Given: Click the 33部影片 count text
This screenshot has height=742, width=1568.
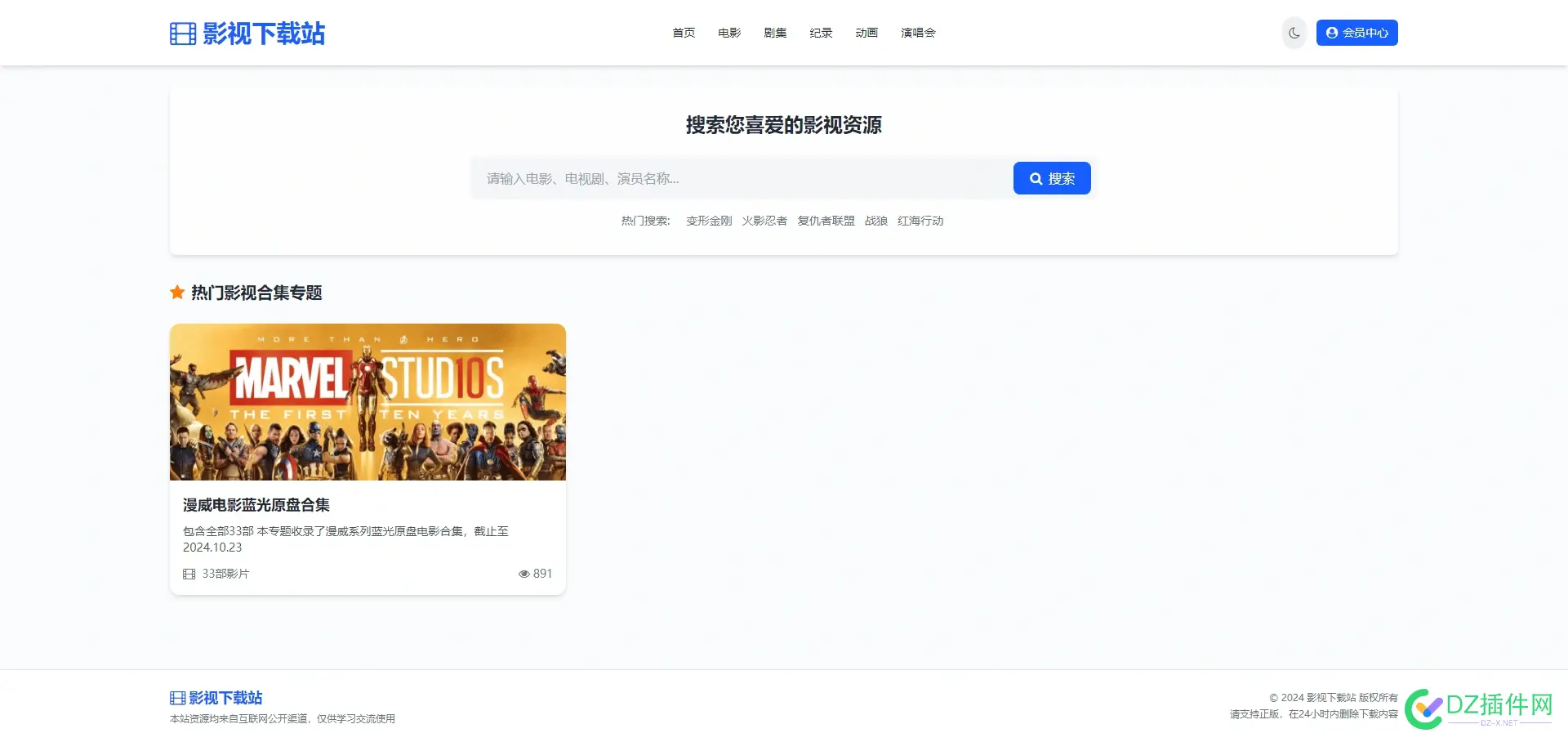Looking at the screenshot, I should click(x=225, y=574).
